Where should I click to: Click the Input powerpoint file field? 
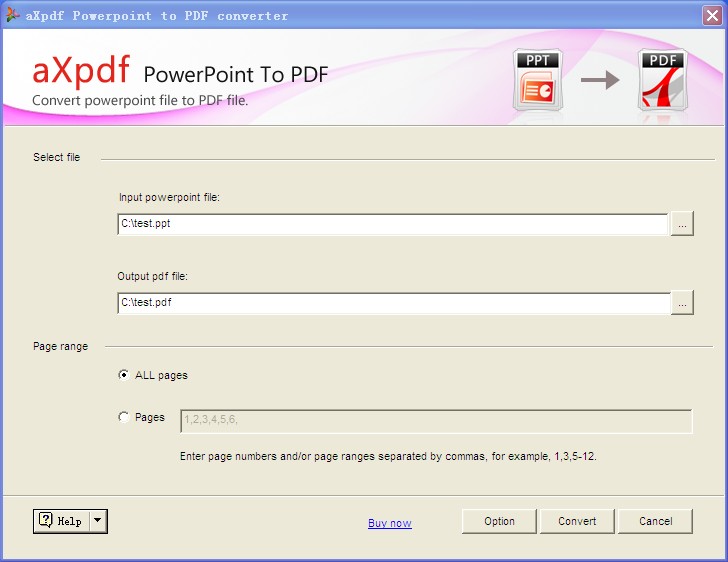393,224
